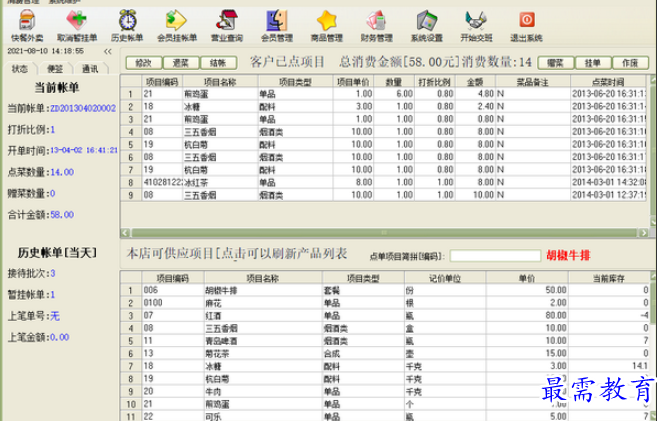Click the 暂挂帐单 count 1
The image size is (663, 421).
coord(53,295)
